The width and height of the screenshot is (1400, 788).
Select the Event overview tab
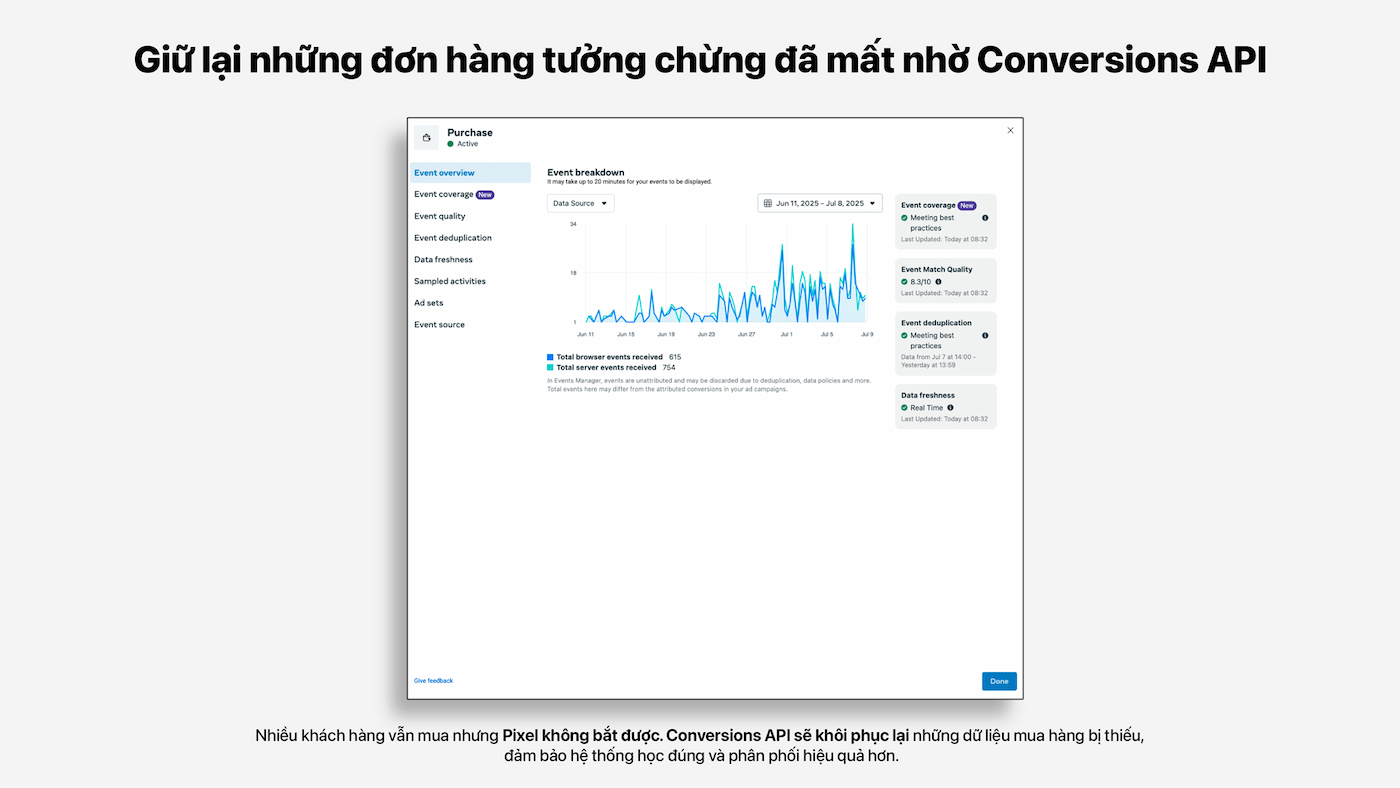445,173
